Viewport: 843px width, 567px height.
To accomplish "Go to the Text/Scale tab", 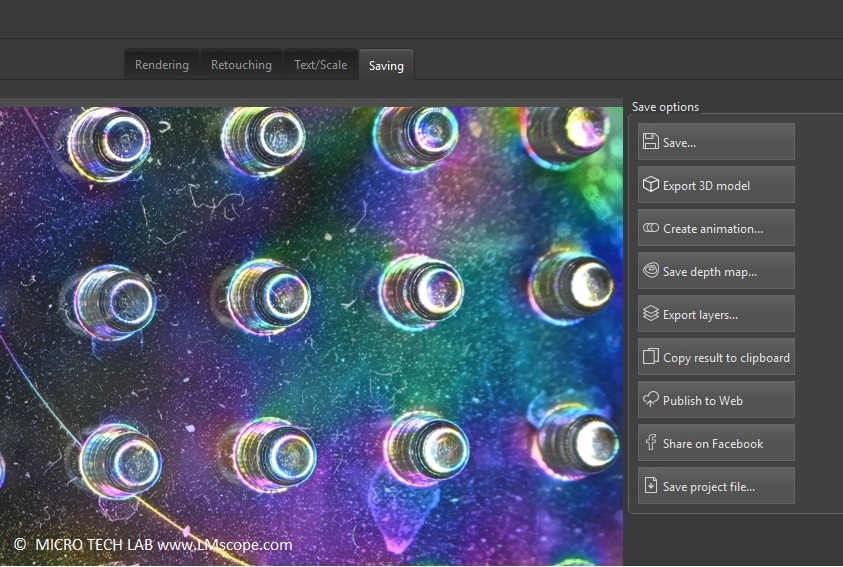I will click(320, 65).
